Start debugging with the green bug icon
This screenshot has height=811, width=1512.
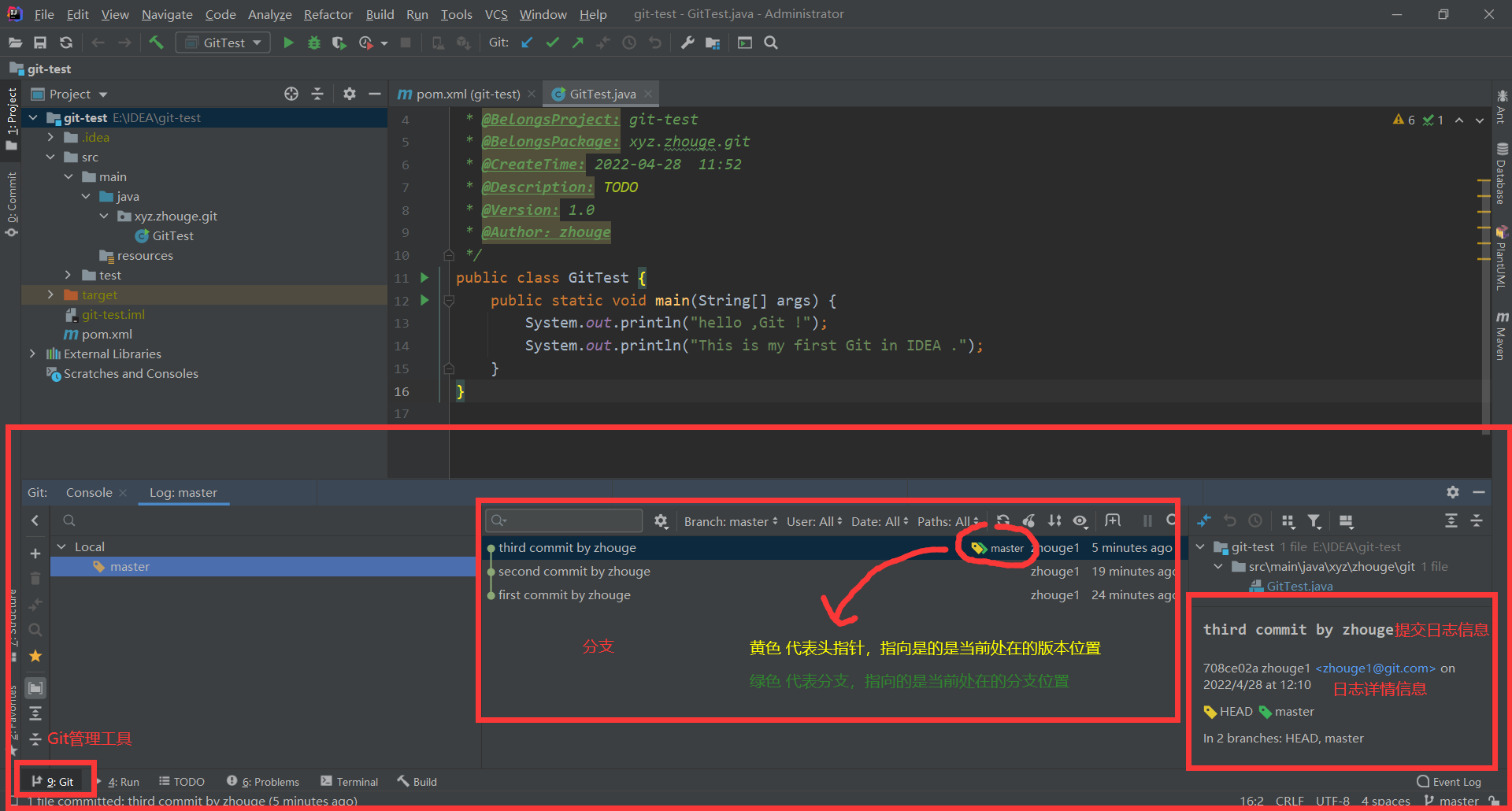[314, 43]
